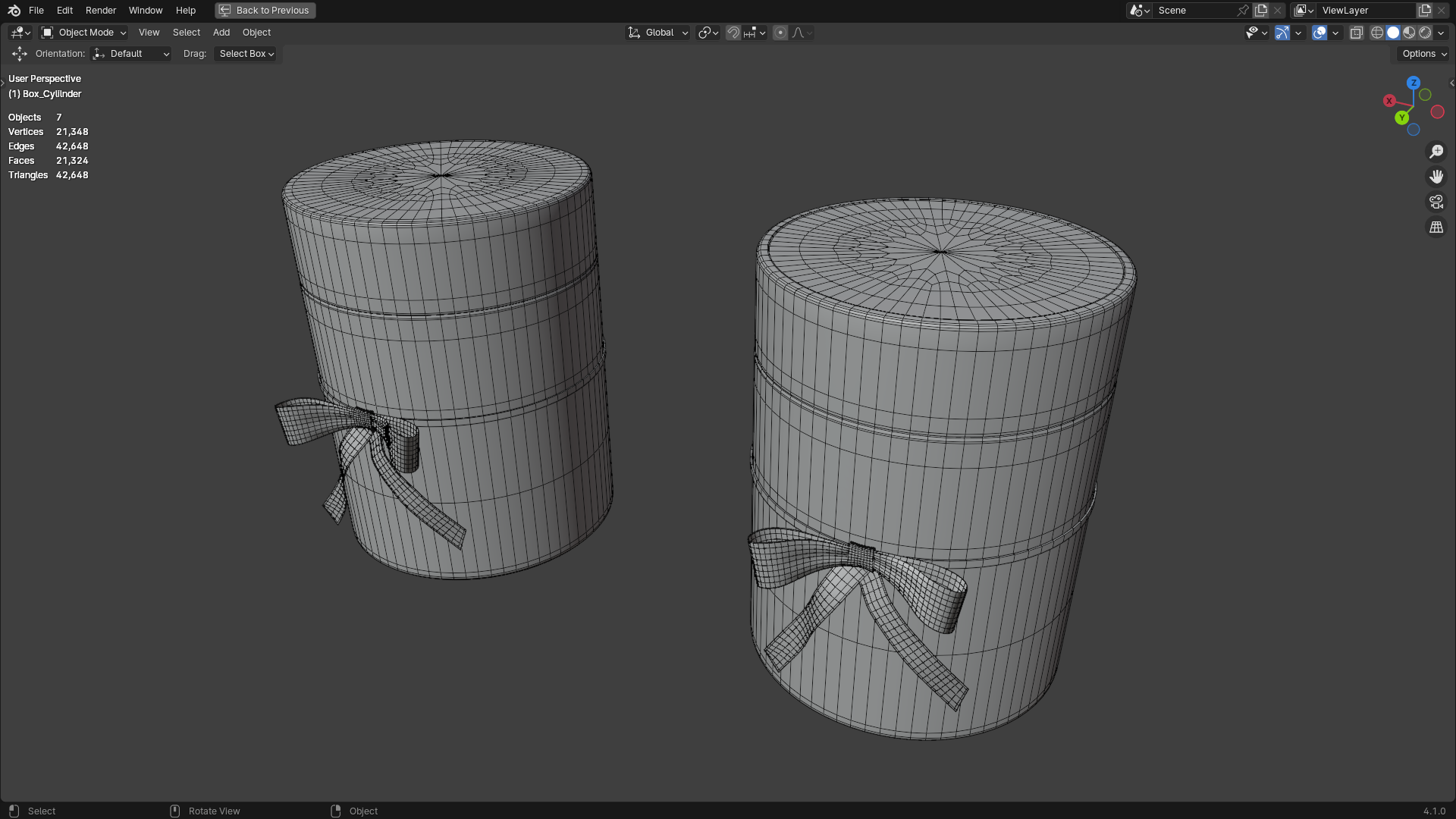Select material preview shading mode
The height and width of the screenshot is (819, 1456).
pos(1409,33)
